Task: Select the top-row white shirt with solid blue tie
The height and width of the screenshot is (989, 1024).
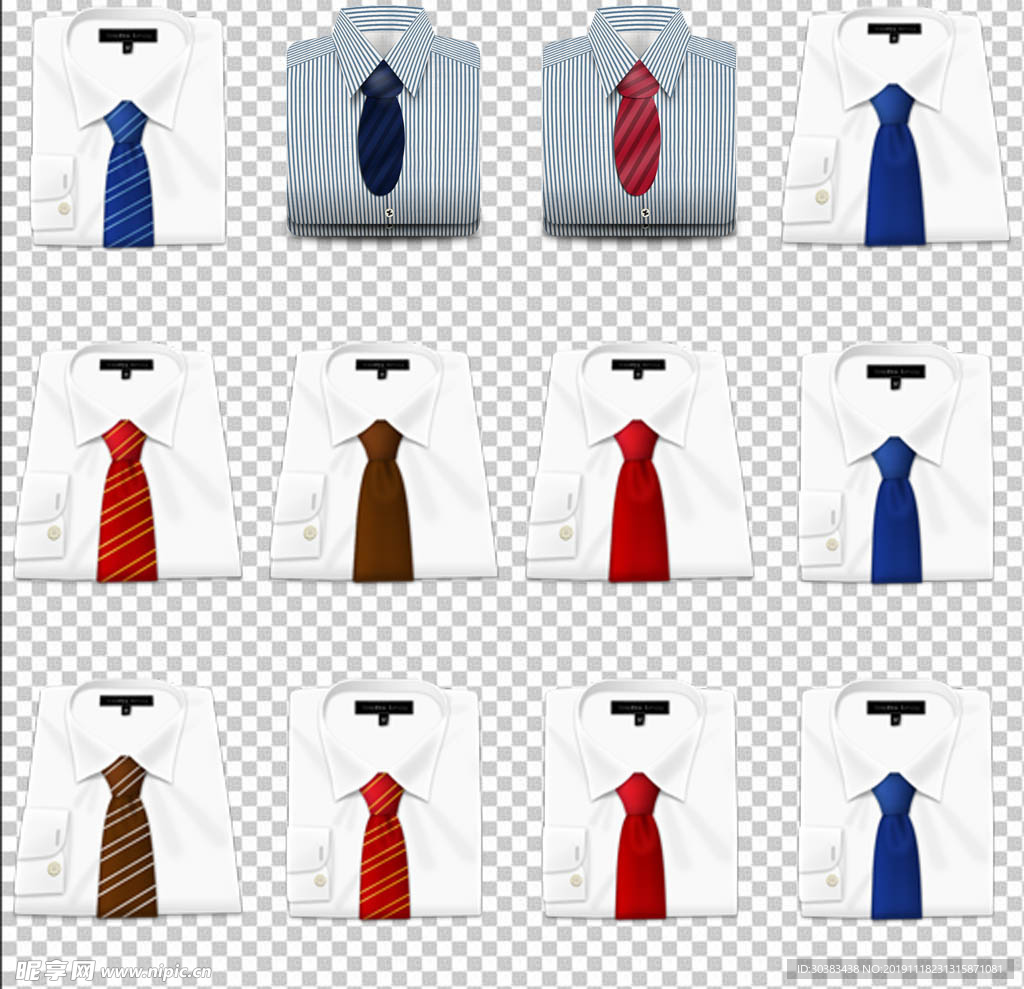Action: click(x=894, y=130)
